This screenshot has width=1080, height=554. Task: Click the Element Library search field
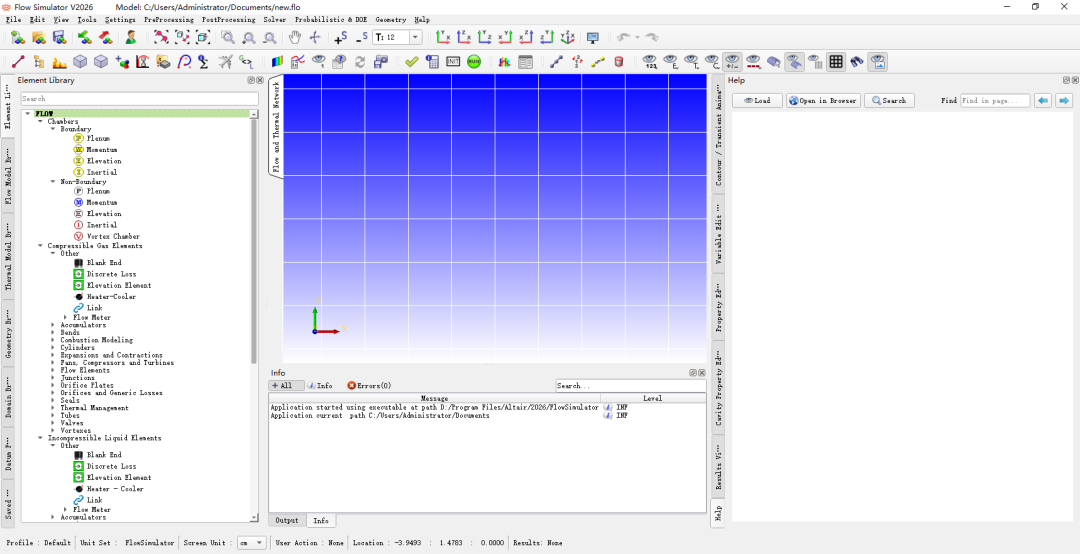[140, 99]
